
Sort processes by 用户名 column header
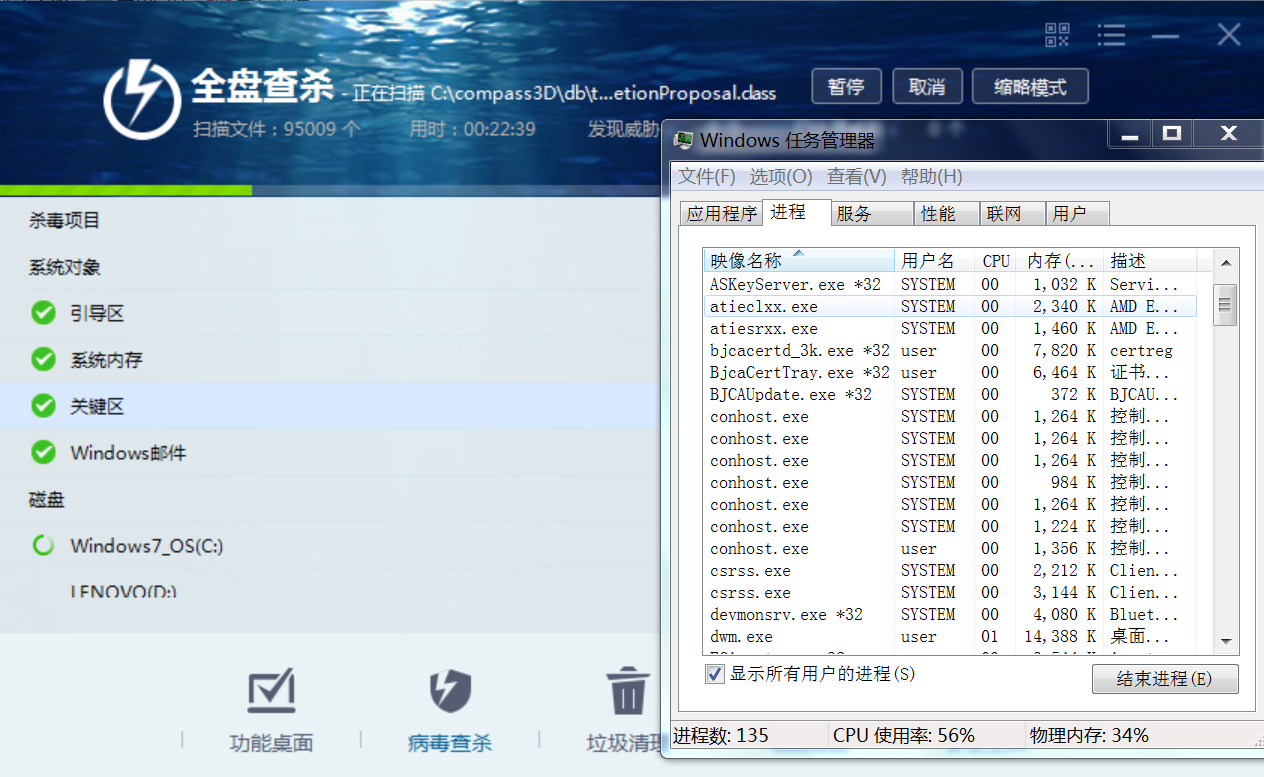point(934,260)
